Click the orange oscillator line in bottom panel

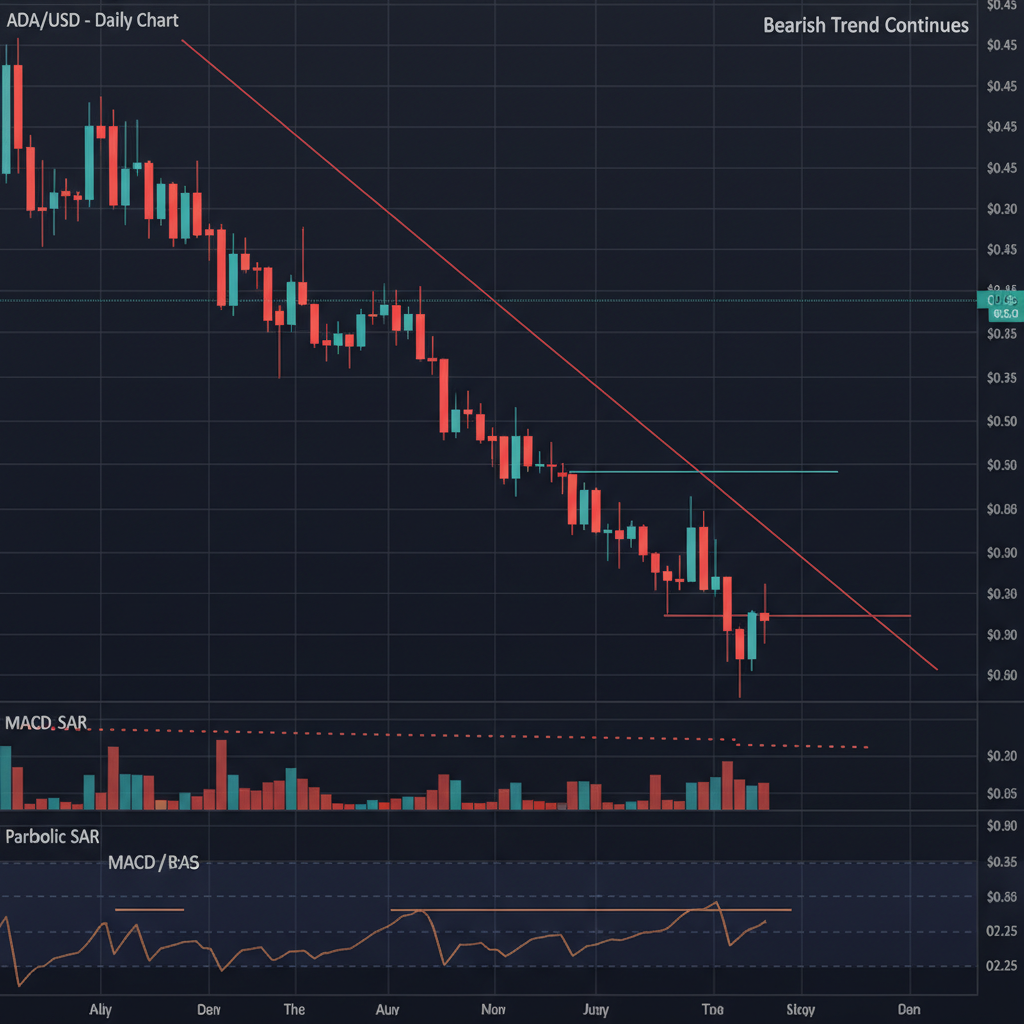[x=300, y=953]
